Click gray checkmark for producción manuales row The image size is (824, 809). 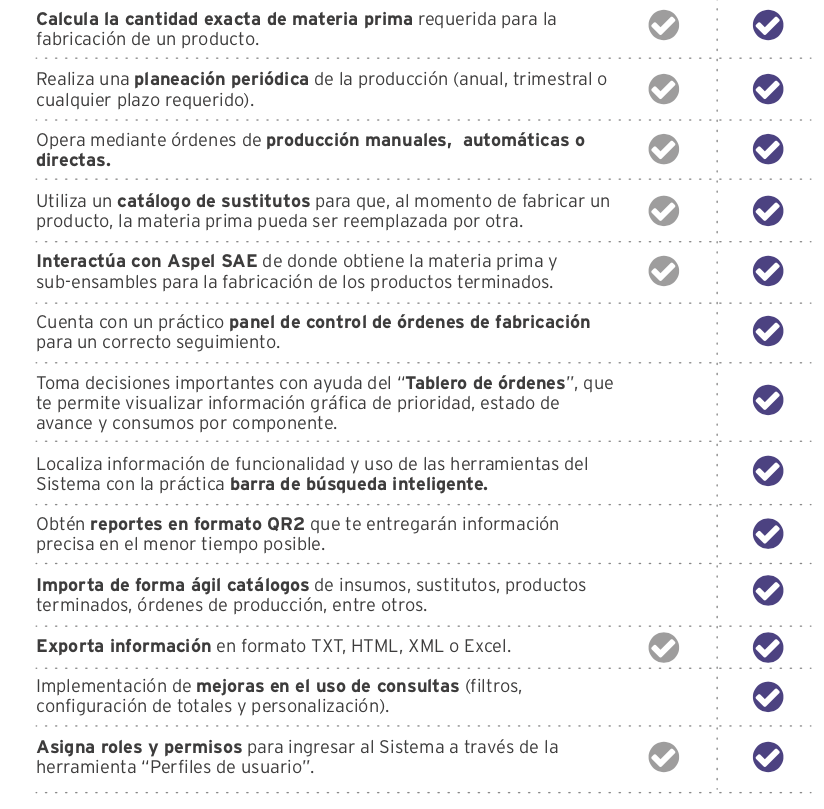click(663, 149)
